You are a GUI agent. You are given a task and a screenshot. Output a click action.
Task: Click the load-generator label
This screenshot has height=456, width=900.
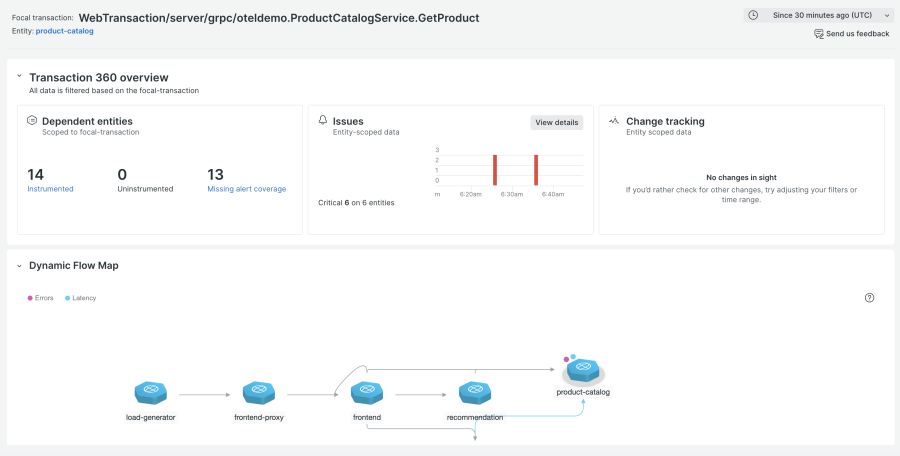click(x=151, y=418)
